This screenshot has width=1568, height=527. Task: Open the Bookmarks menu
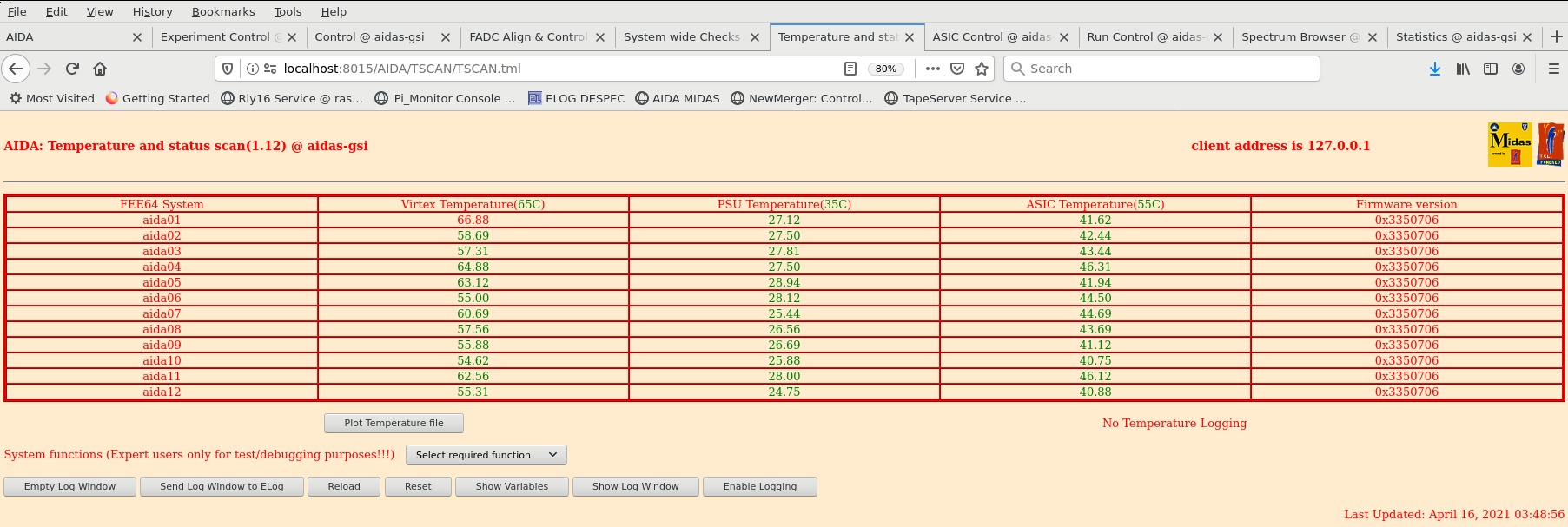pyautogui.click(x=223, y=11)
